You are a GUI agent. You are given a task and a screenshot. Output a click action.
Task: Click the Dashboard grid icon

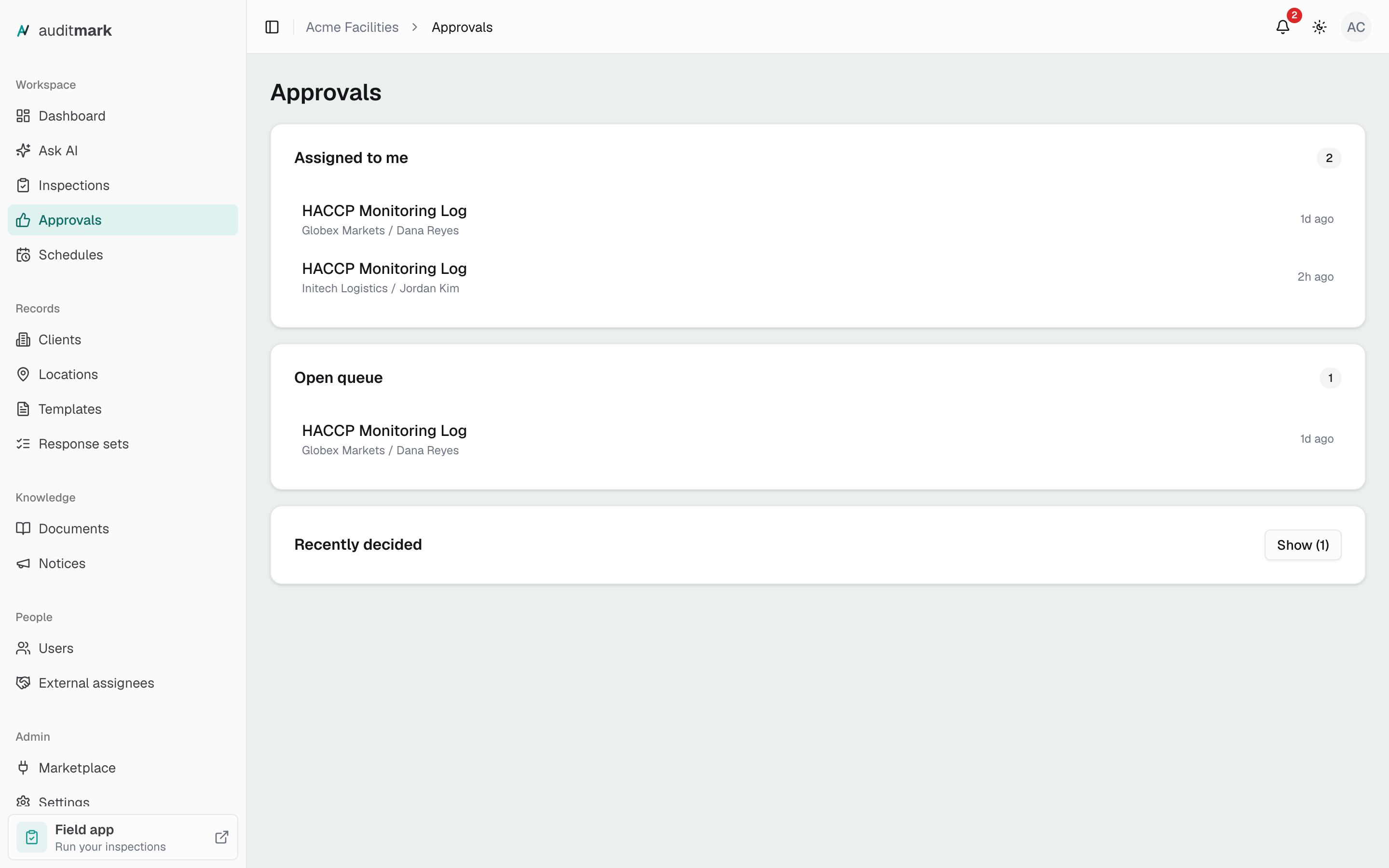[x=23, y=116]
